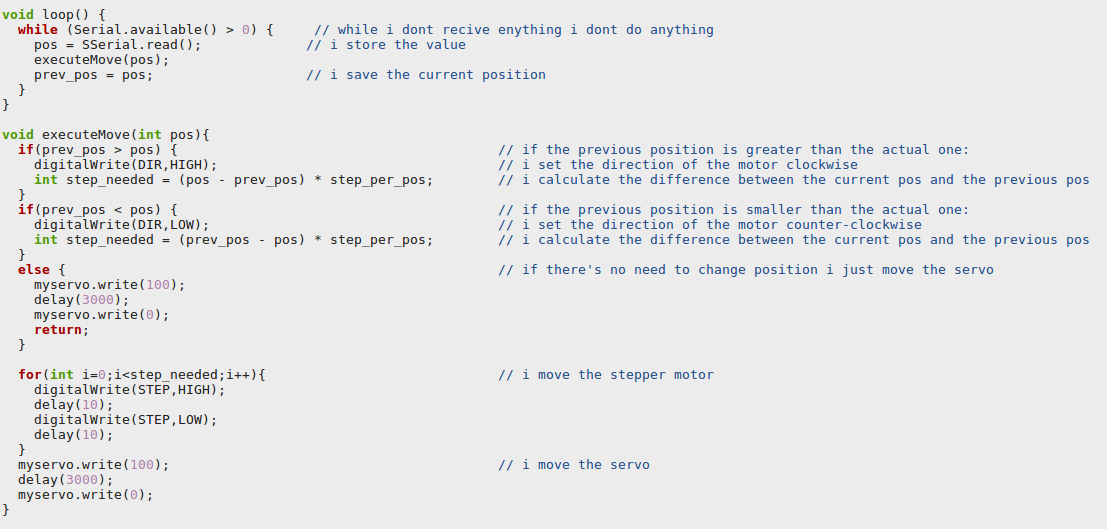Image resolution: width=1107 pixels, height=529 pixels.
Task: Click the for loop header with step_needed
Action: click(x=142, y=374)
